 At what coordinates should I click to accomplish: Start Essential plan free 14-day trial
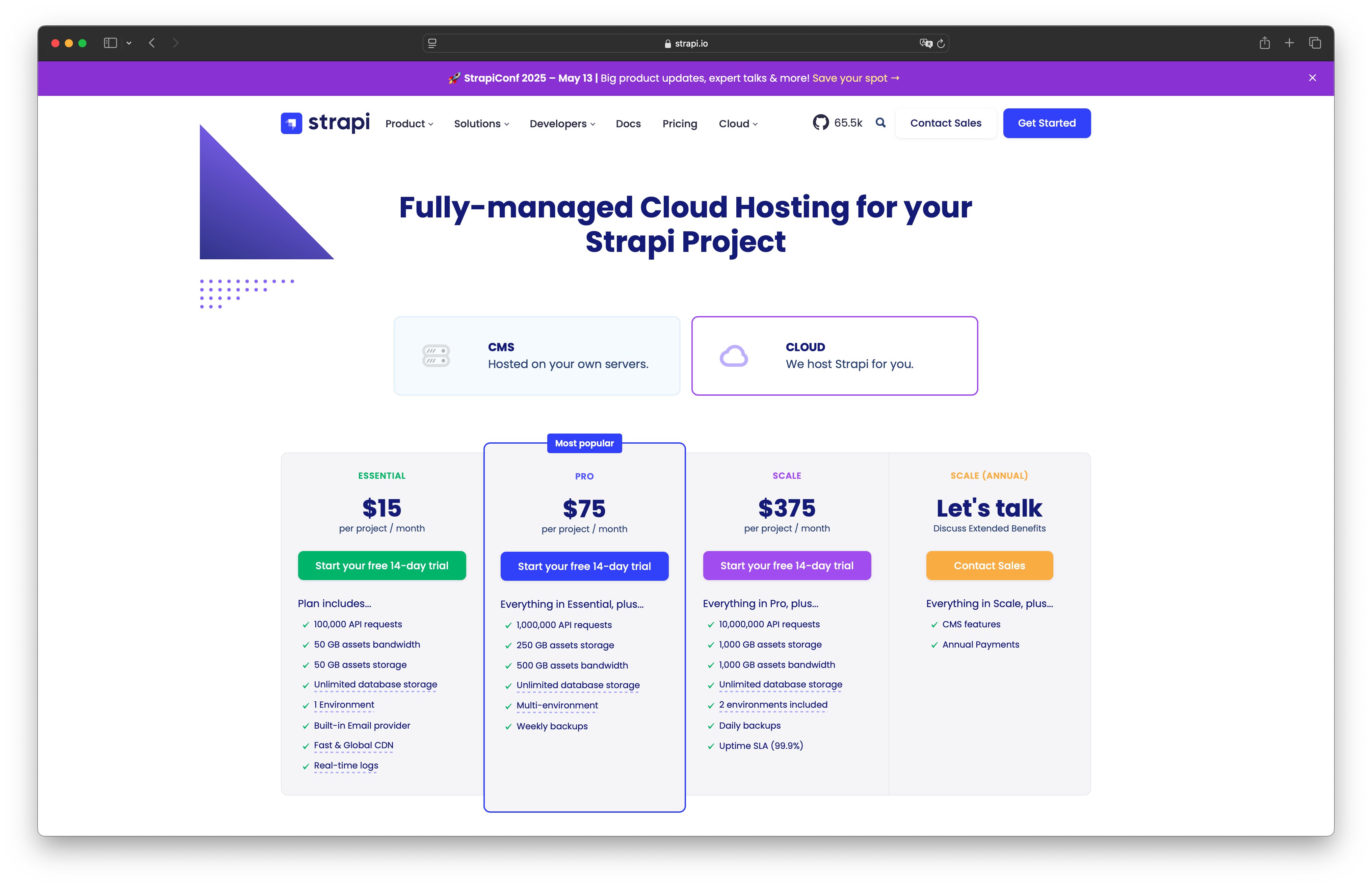tap(382, 566)
